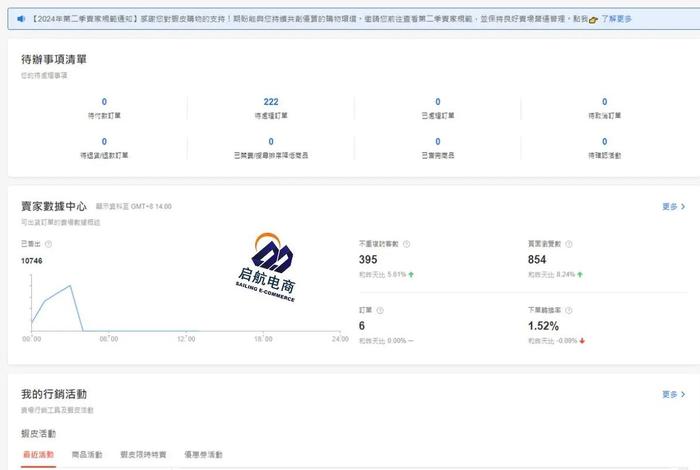Click the conversion rate 1.52%
This screenshot has width=700, height=470.
[x=543, y=326]
